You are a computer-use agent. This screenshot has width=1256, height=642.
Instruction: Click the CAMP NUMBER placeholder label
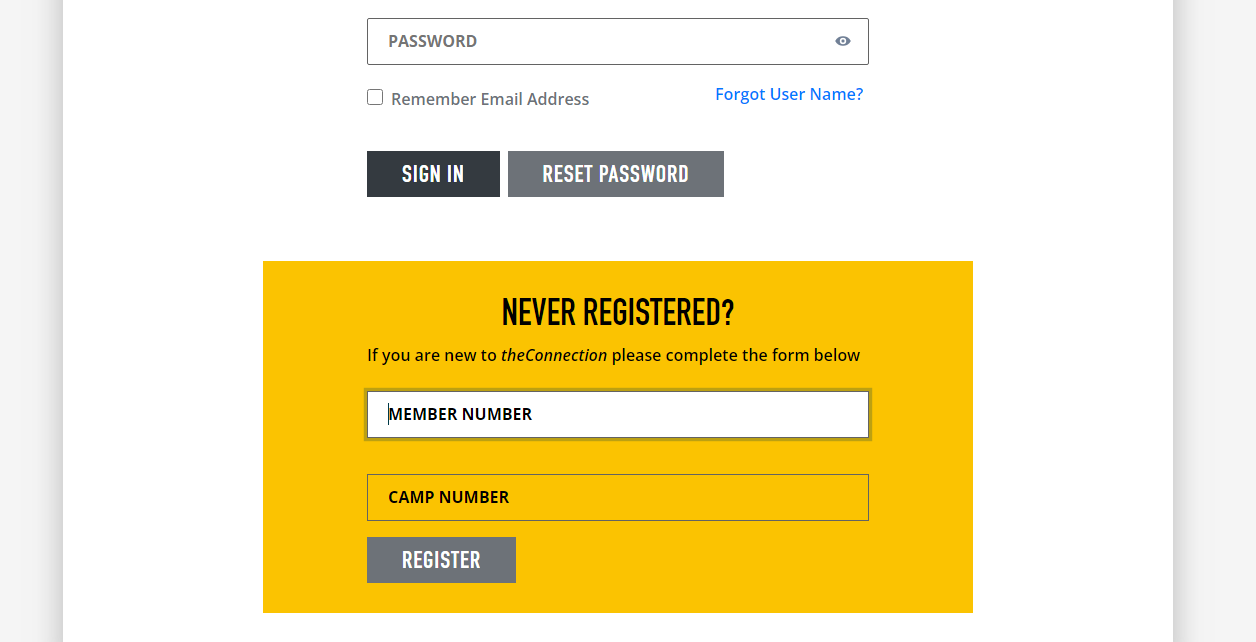(449, 497)
